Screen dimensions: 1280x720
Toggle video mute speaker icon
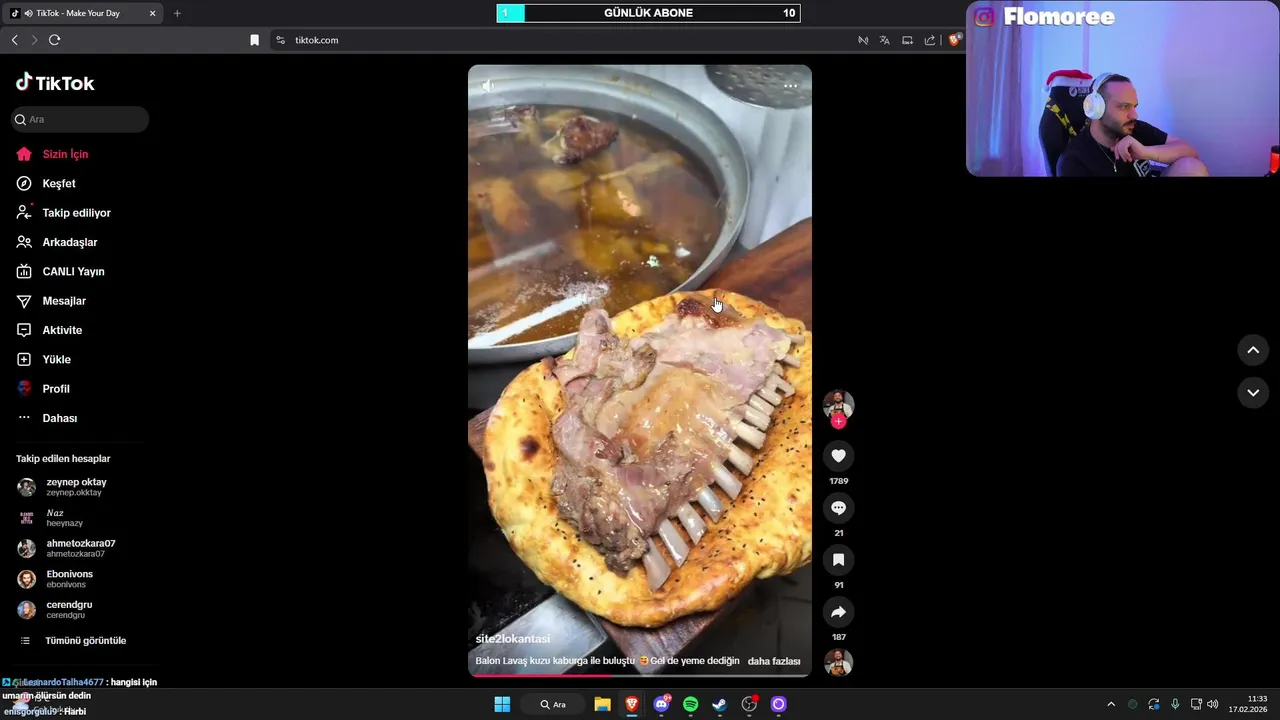[x=488, y=86]
